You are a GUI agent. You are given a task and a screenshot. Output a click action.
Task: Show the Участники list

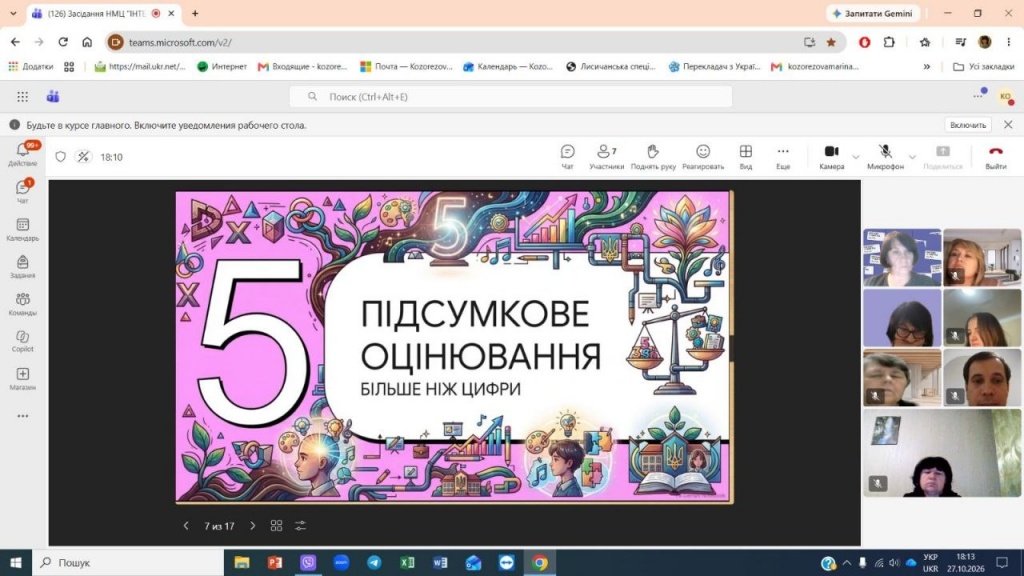pyautogui.click(x=606, y=157)
